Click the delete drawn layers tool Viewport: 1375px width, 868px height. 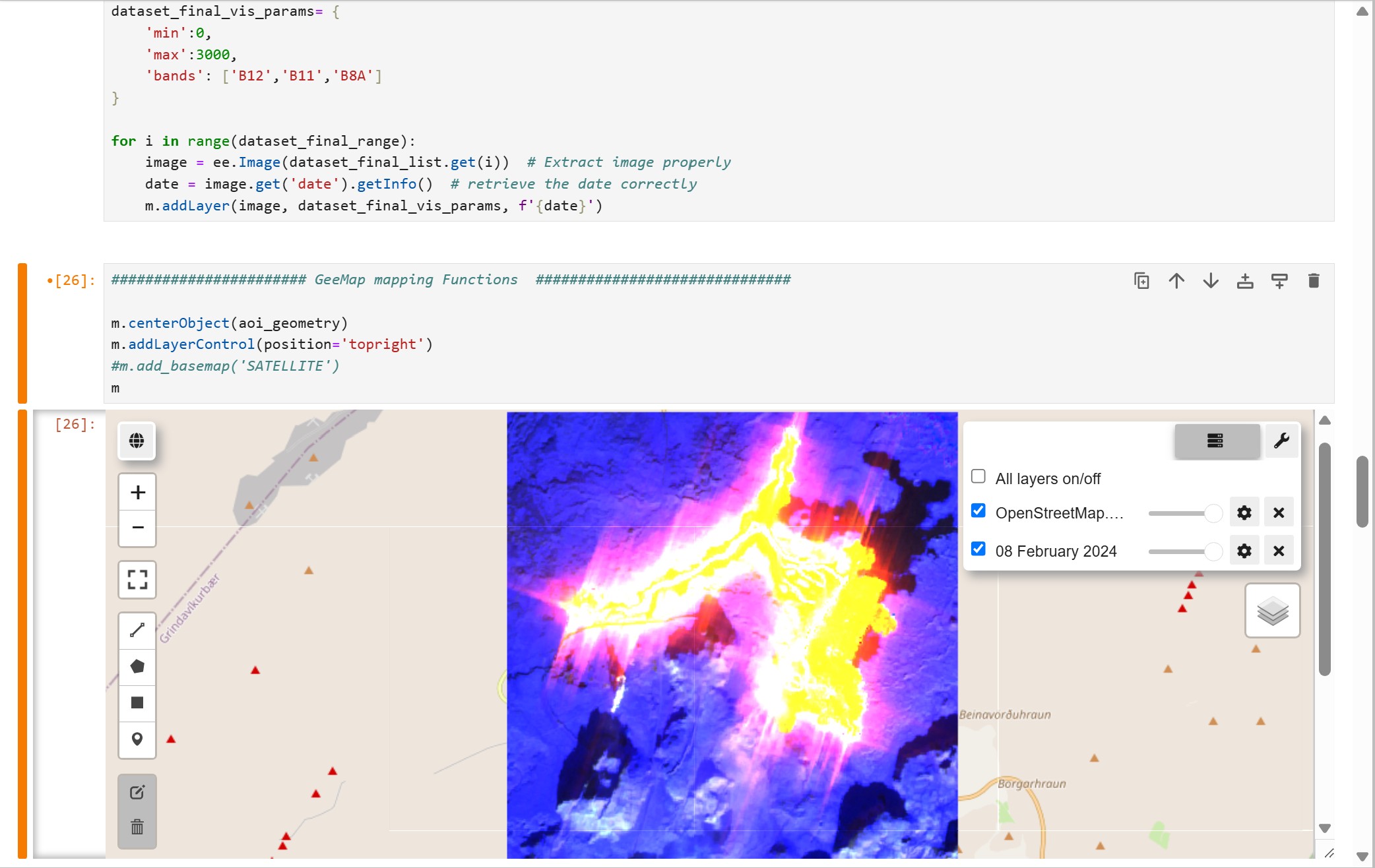[137, 828]
